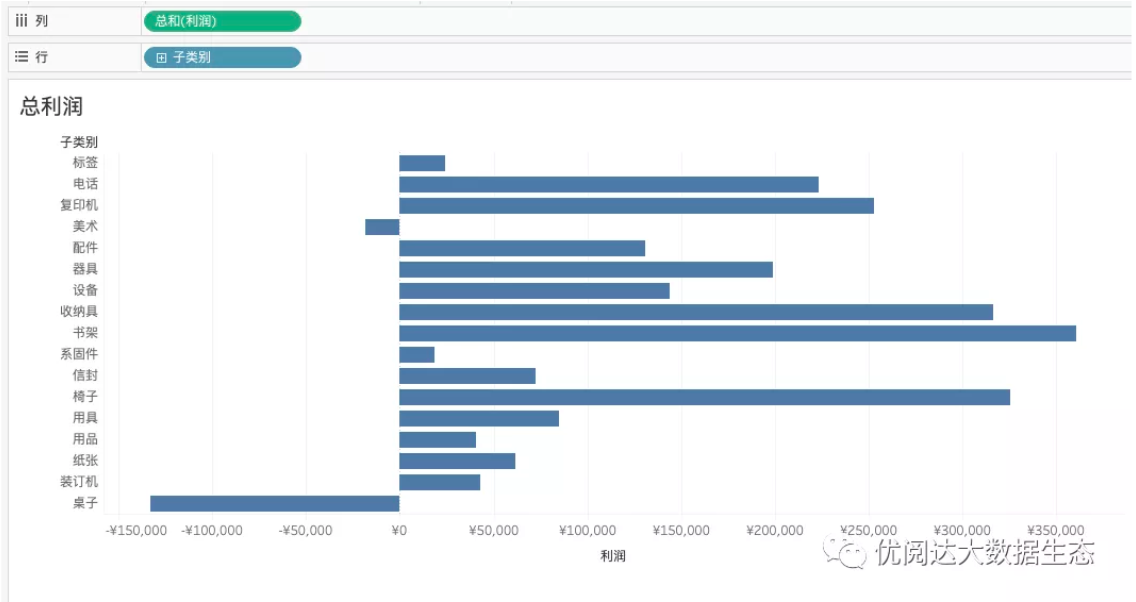Select the 书架 bar in chart

pos(737,333)
